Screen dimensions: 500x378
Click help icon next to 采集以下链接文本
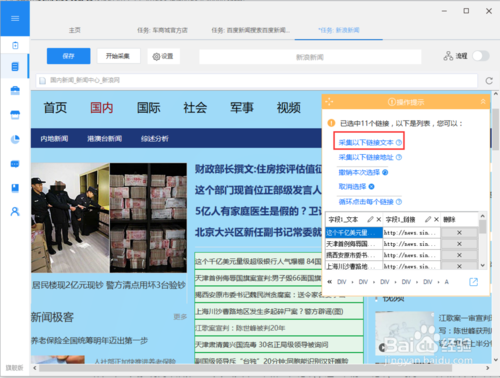[x=399, y=143]
